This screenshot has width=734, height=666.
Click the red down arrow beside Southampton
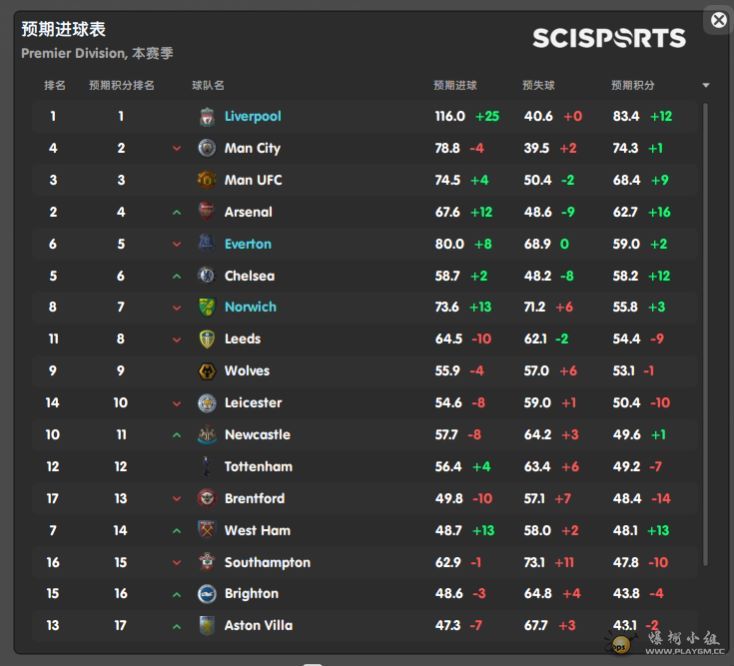(176, 563)
